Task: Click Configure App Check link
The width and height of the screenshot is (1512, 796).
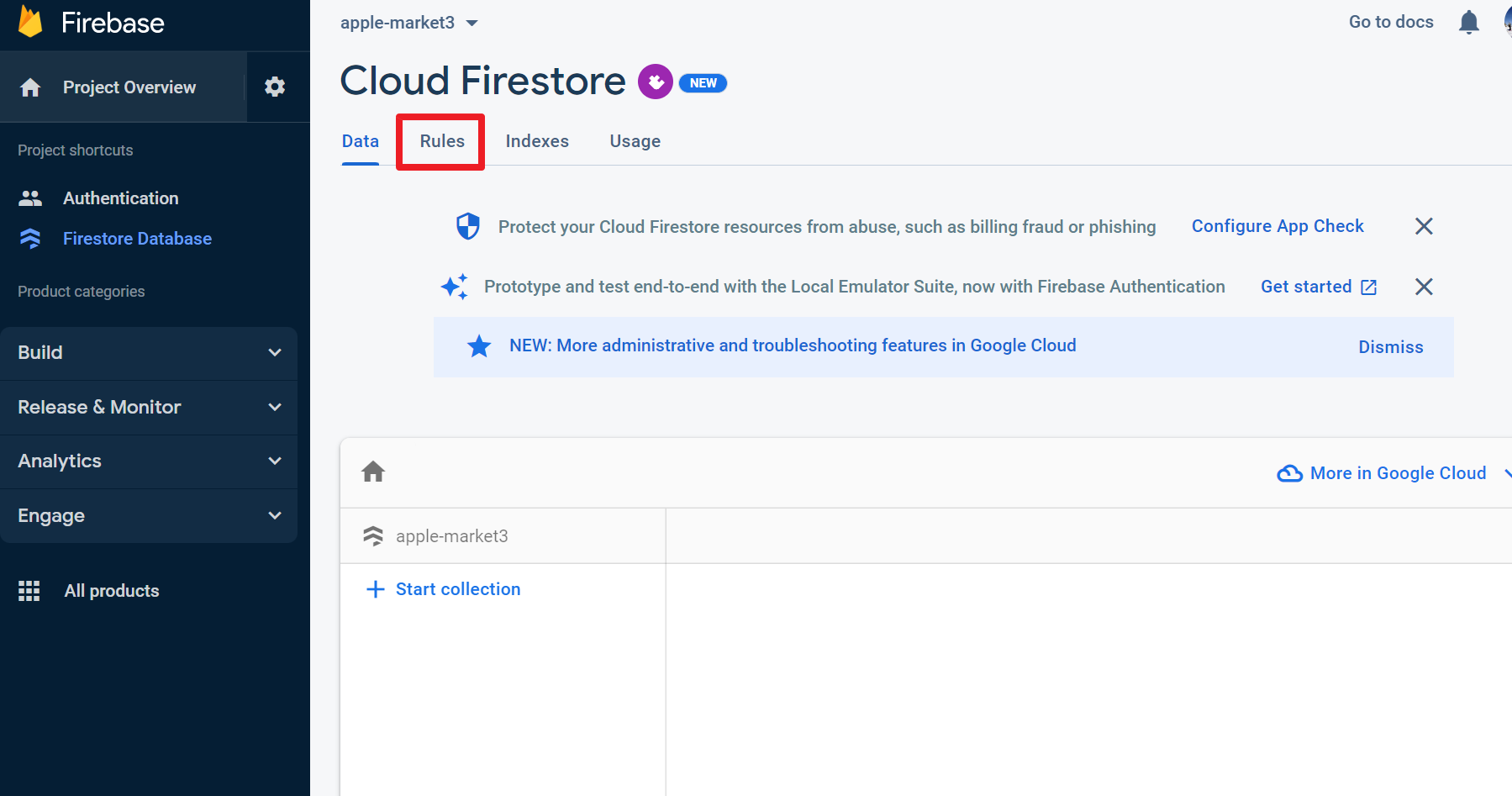Action: (x=1278, y=226)
